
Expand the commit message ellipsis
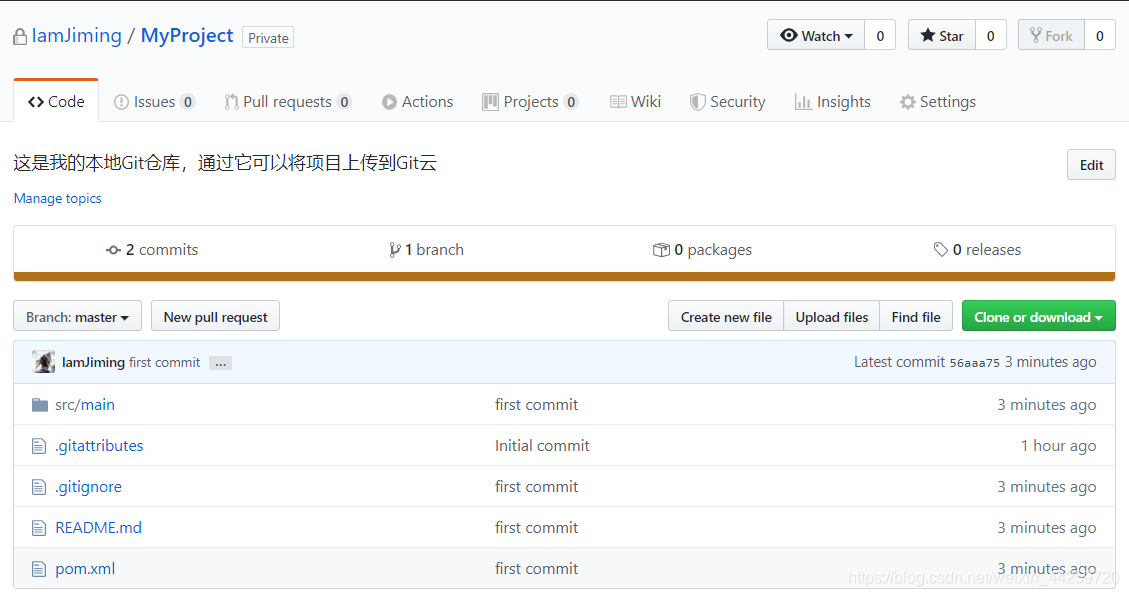[220, 363]
